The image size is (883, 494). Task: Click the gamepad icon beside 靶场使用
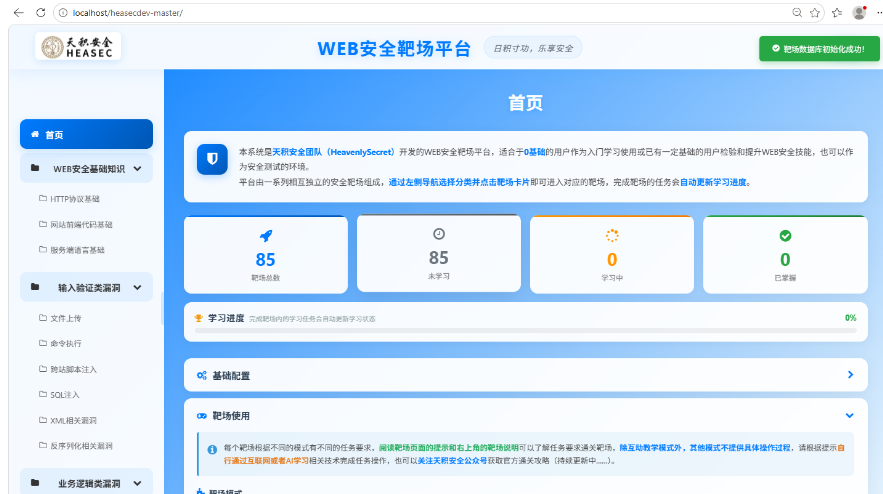click(202, 416)
